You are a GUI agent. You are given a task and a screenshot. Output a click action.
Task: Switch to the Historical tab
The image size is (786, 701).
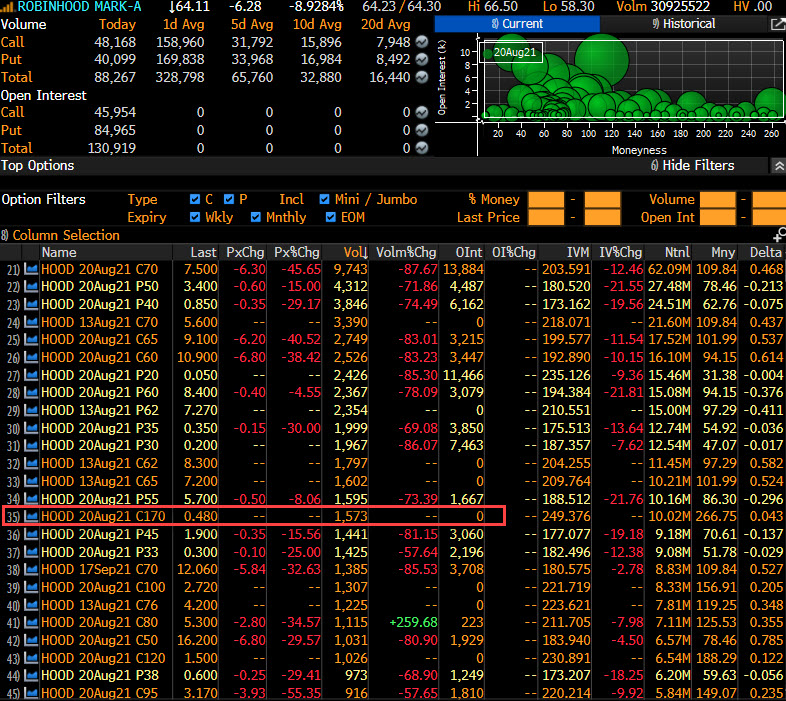pos(684,24)
